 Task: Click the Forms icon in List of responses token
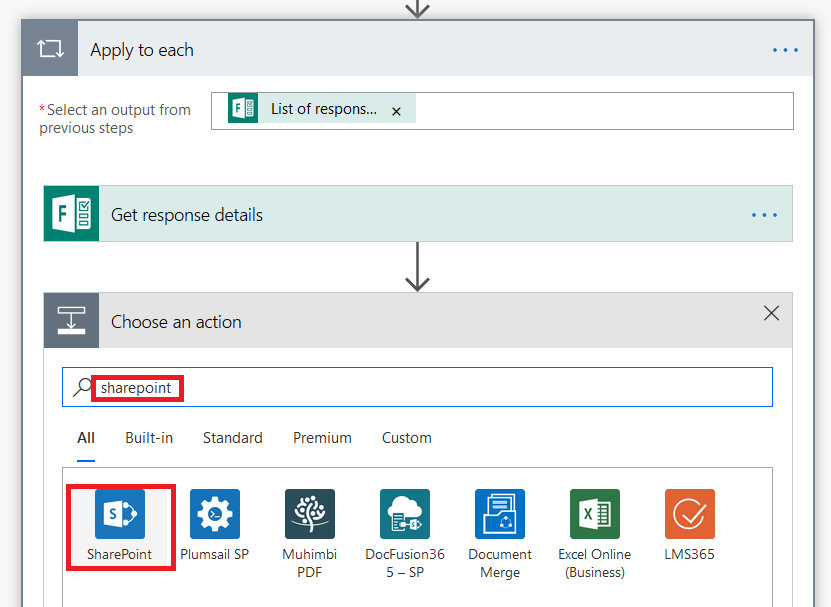[243, 108]
